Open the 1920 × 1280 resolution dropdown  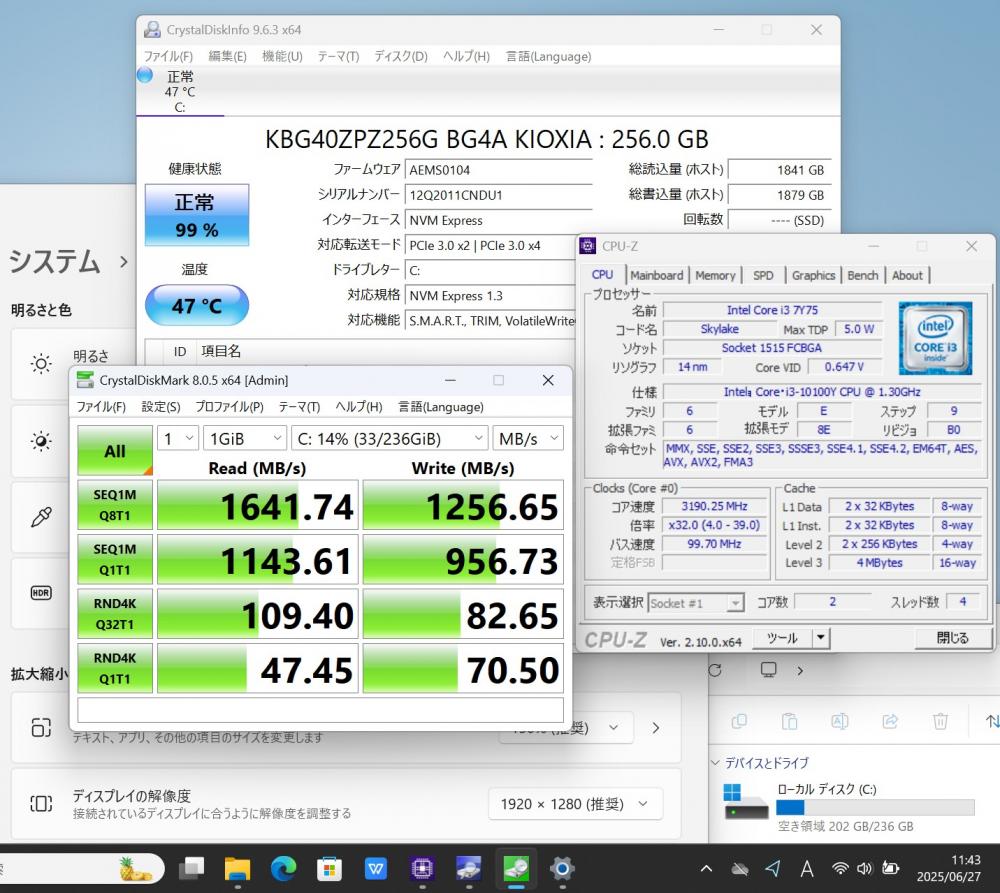575,804
